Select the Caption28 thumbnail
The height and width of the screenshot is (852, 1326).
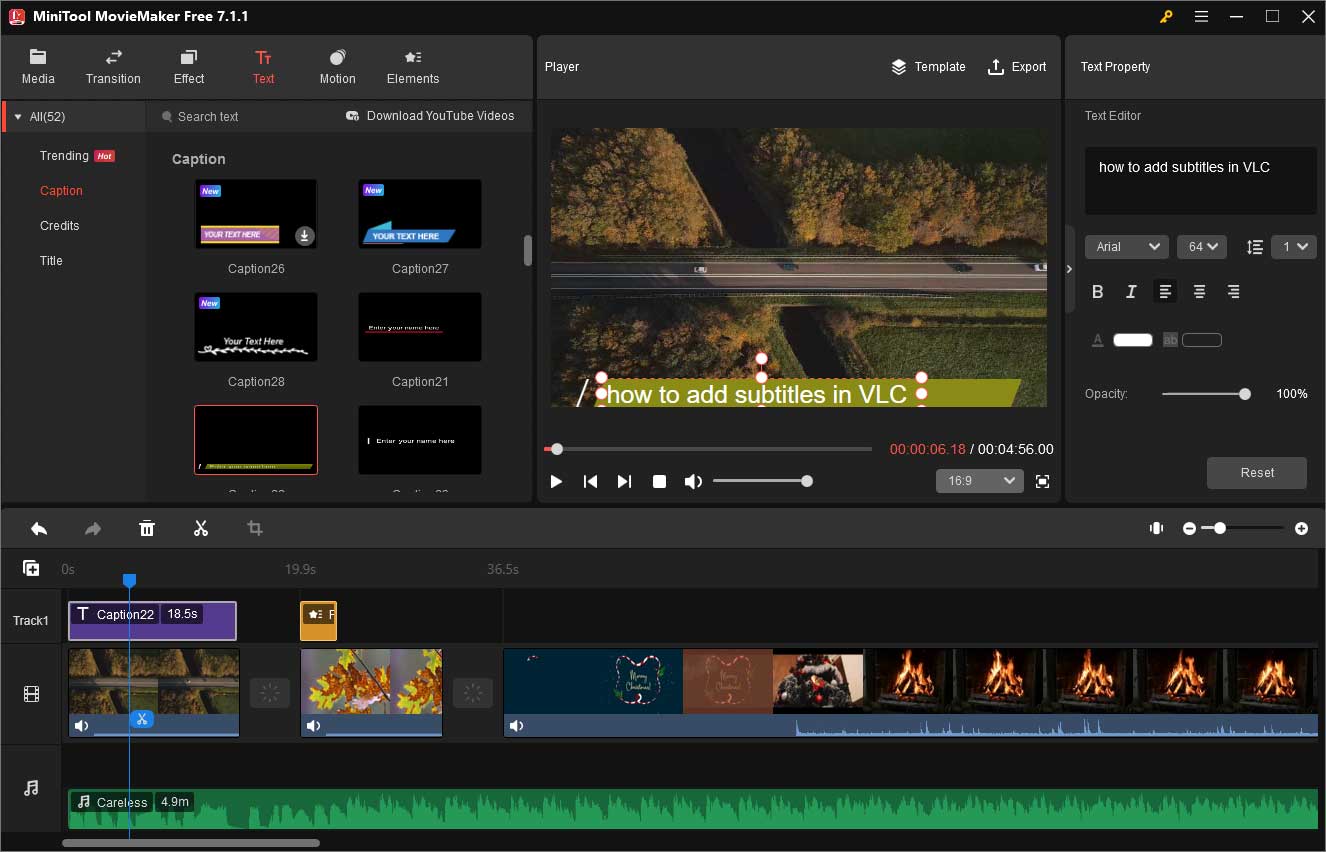coord(256,327)
